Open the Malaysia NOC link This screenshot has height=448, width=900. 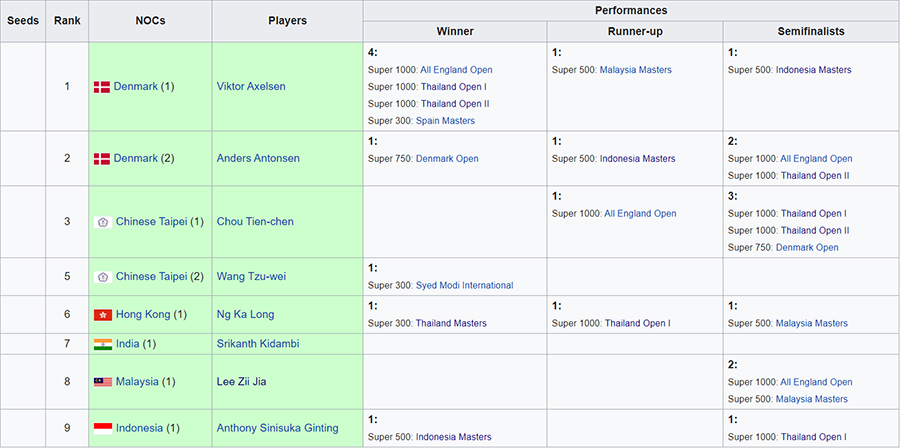coord(137,381)
